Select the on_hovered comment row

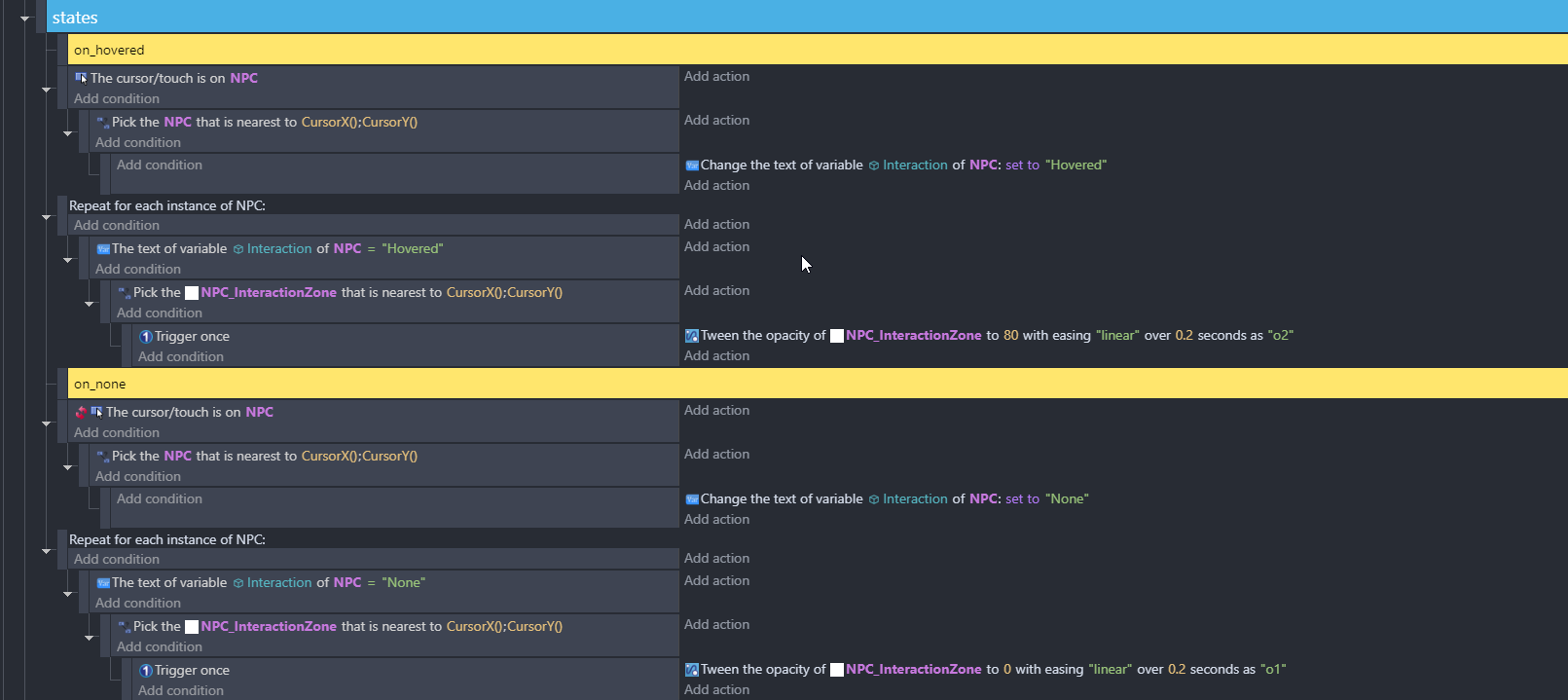coord(818,50)
